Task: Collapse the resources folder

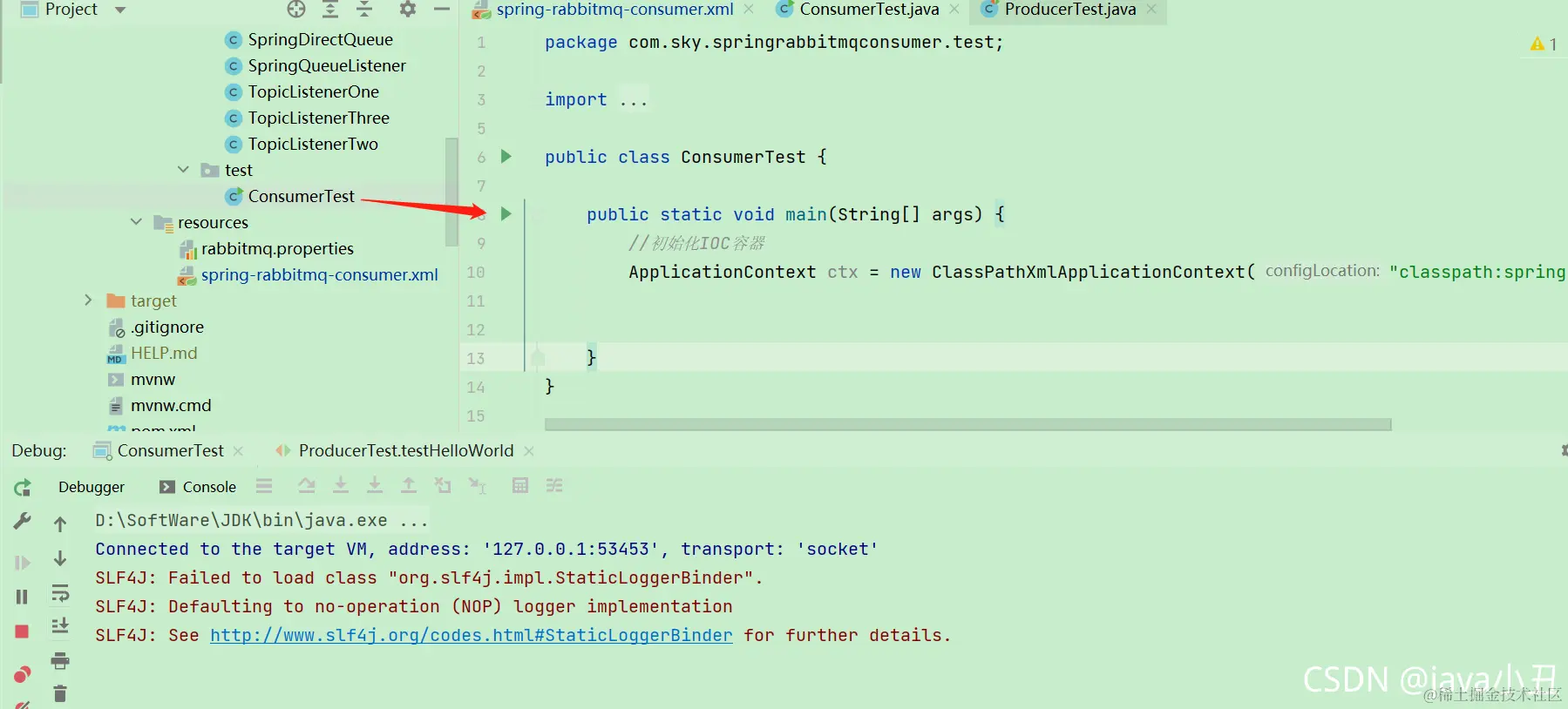Action: pos(136,222)
